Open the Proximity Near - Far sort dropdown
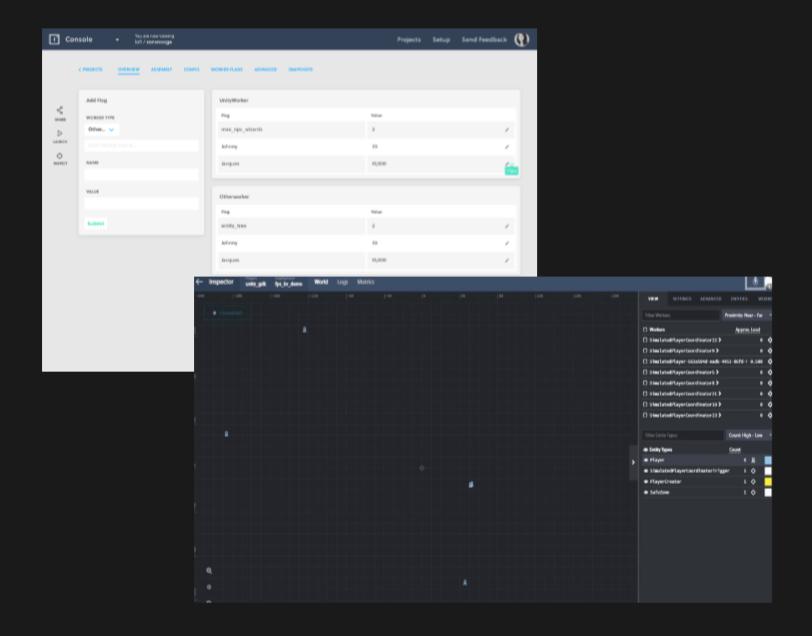 [x=747, y=315]
